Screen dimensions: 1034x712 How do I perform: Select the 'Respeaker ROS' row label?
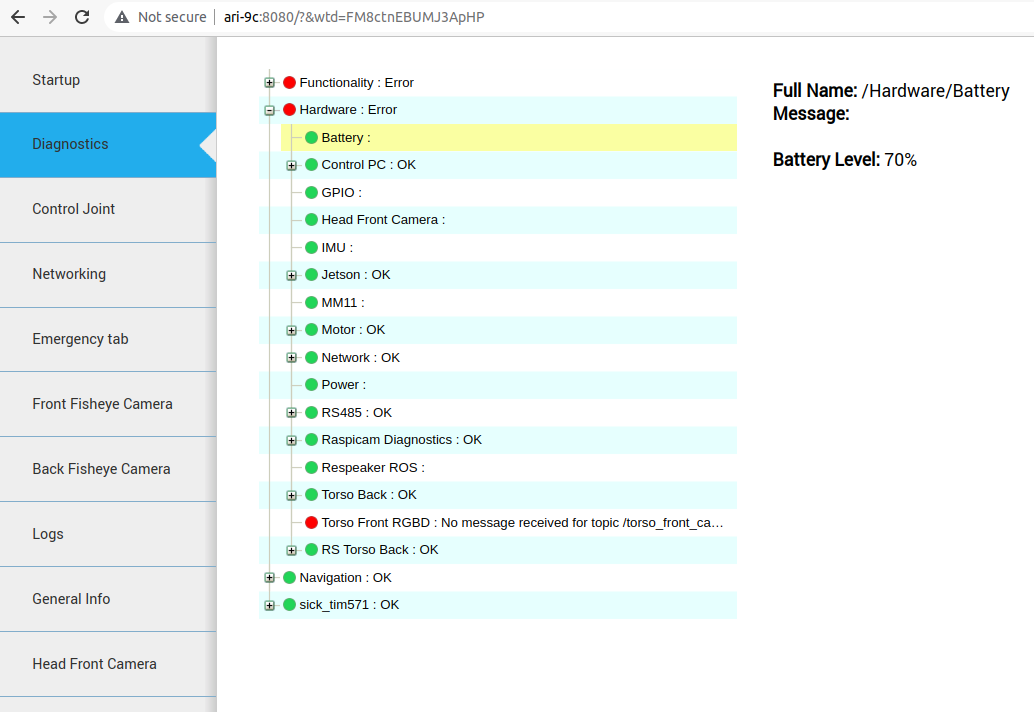point(373,467)
